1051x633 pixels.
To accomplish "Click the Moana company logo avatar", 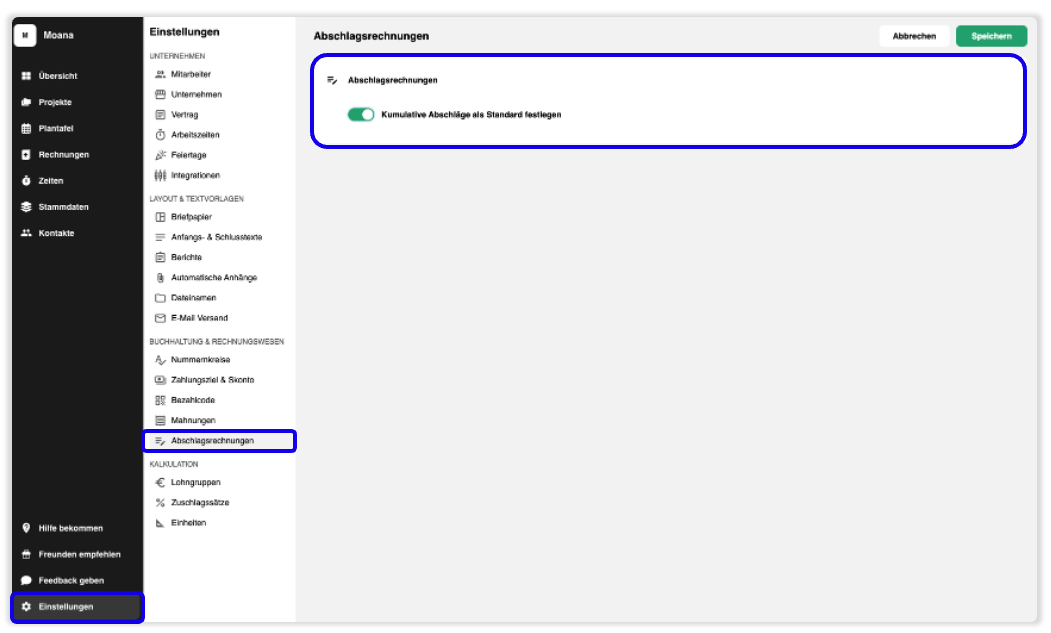I will [x=25, y=35].
